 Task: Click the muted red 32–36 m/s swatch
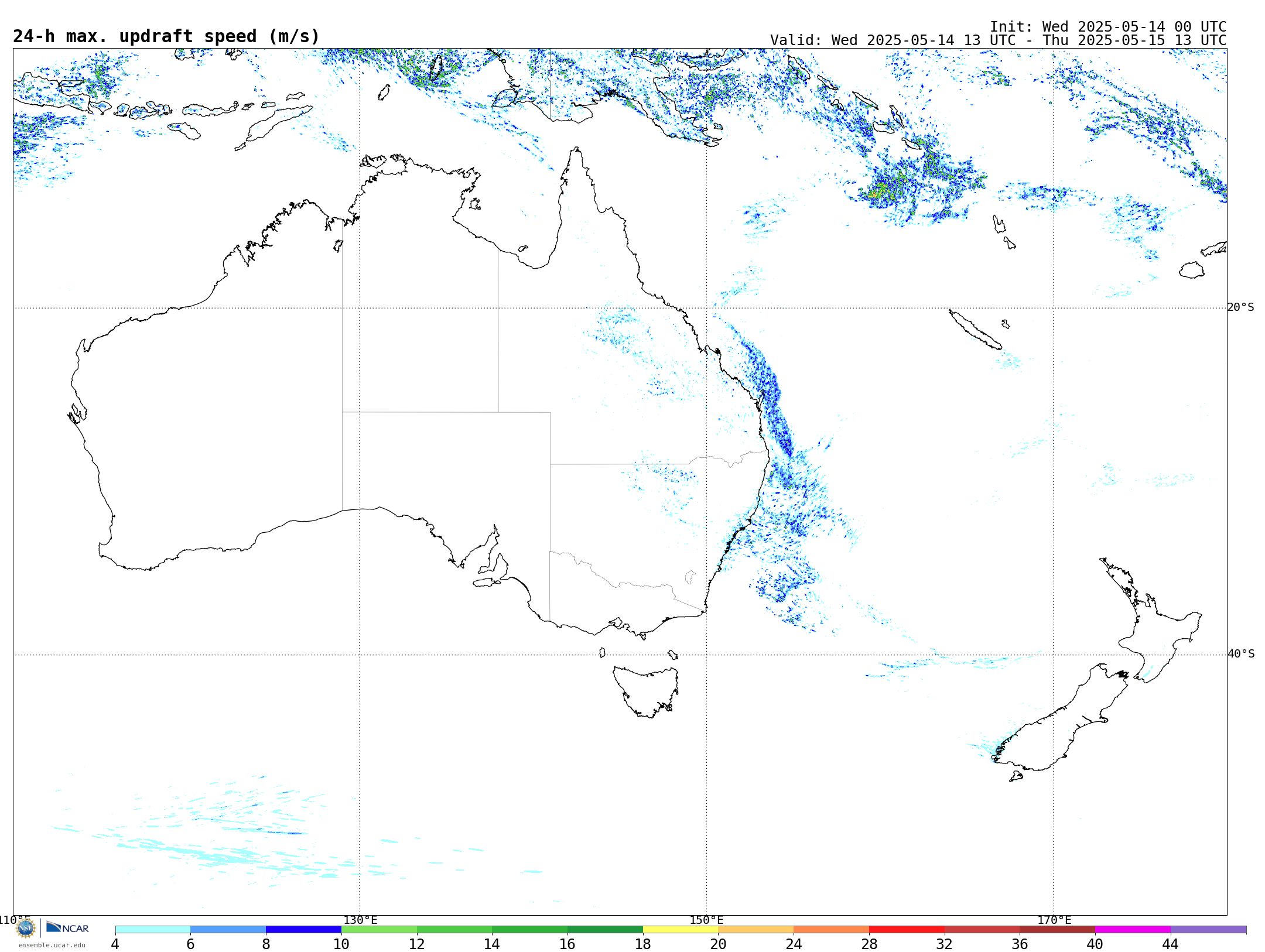pyautogui.click(x=982, y=930)
